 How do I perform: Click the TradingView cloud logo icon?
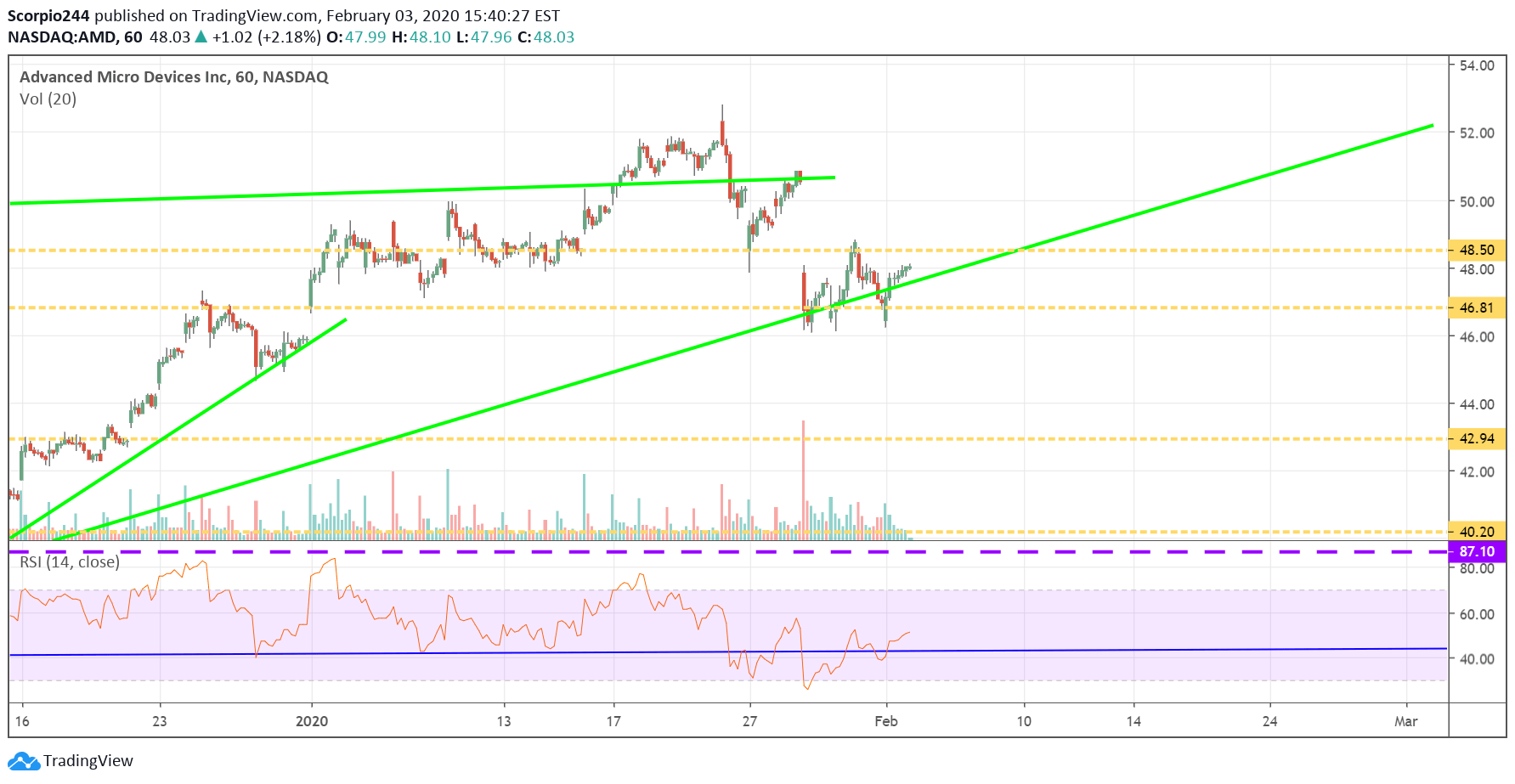pos(24,760)
